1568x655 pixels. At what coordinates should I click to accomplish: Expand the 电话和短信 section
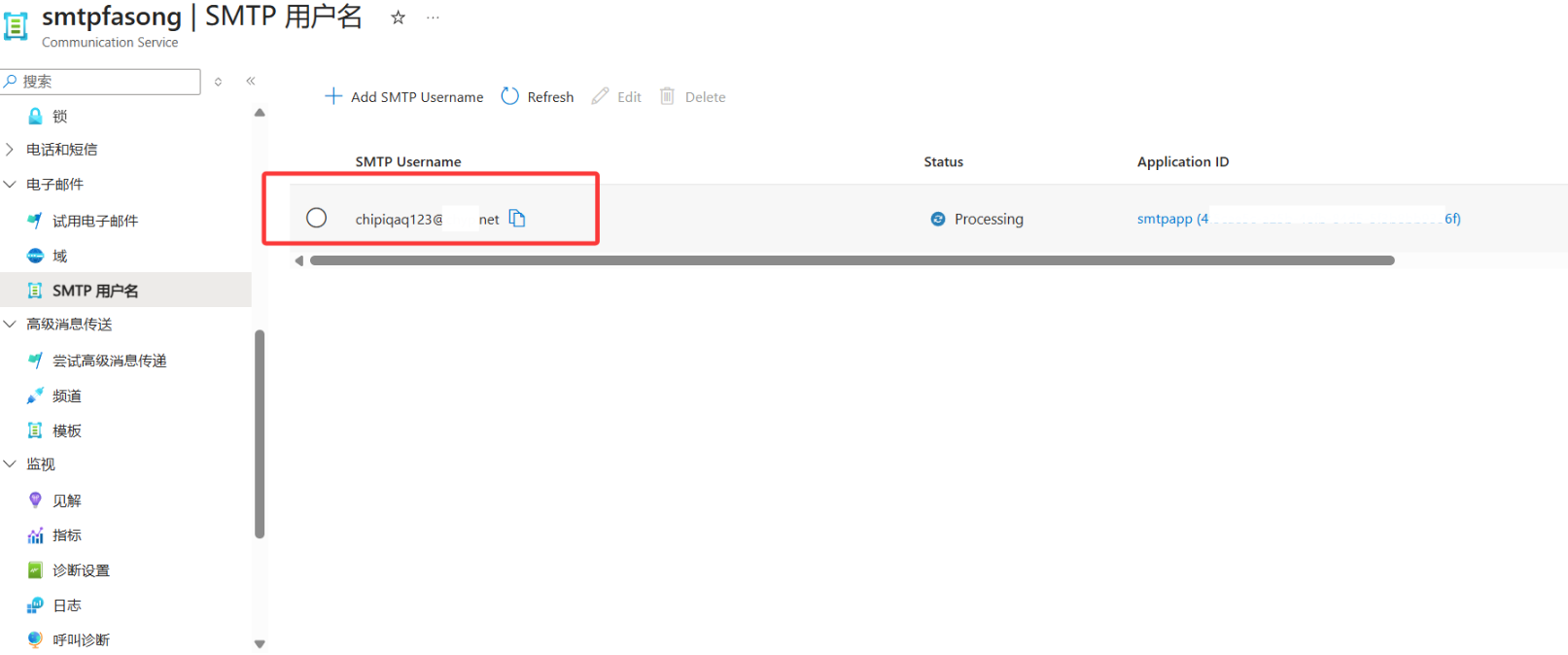10,150
